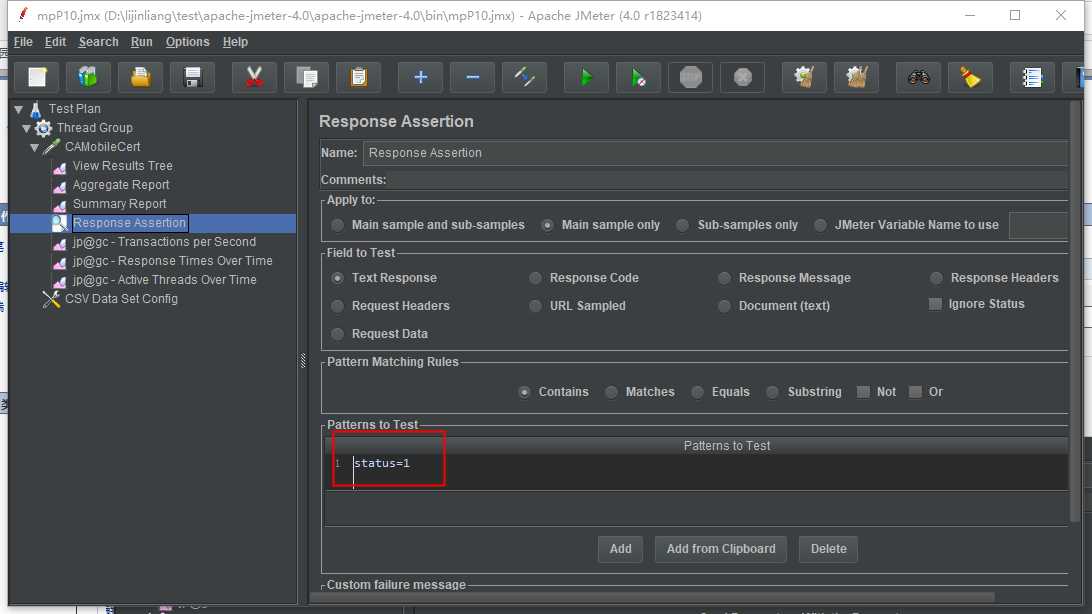Select Aggregate Report tree item
Image resolution: width=1092 pixels, height=614 pixels.
point(121,184)
